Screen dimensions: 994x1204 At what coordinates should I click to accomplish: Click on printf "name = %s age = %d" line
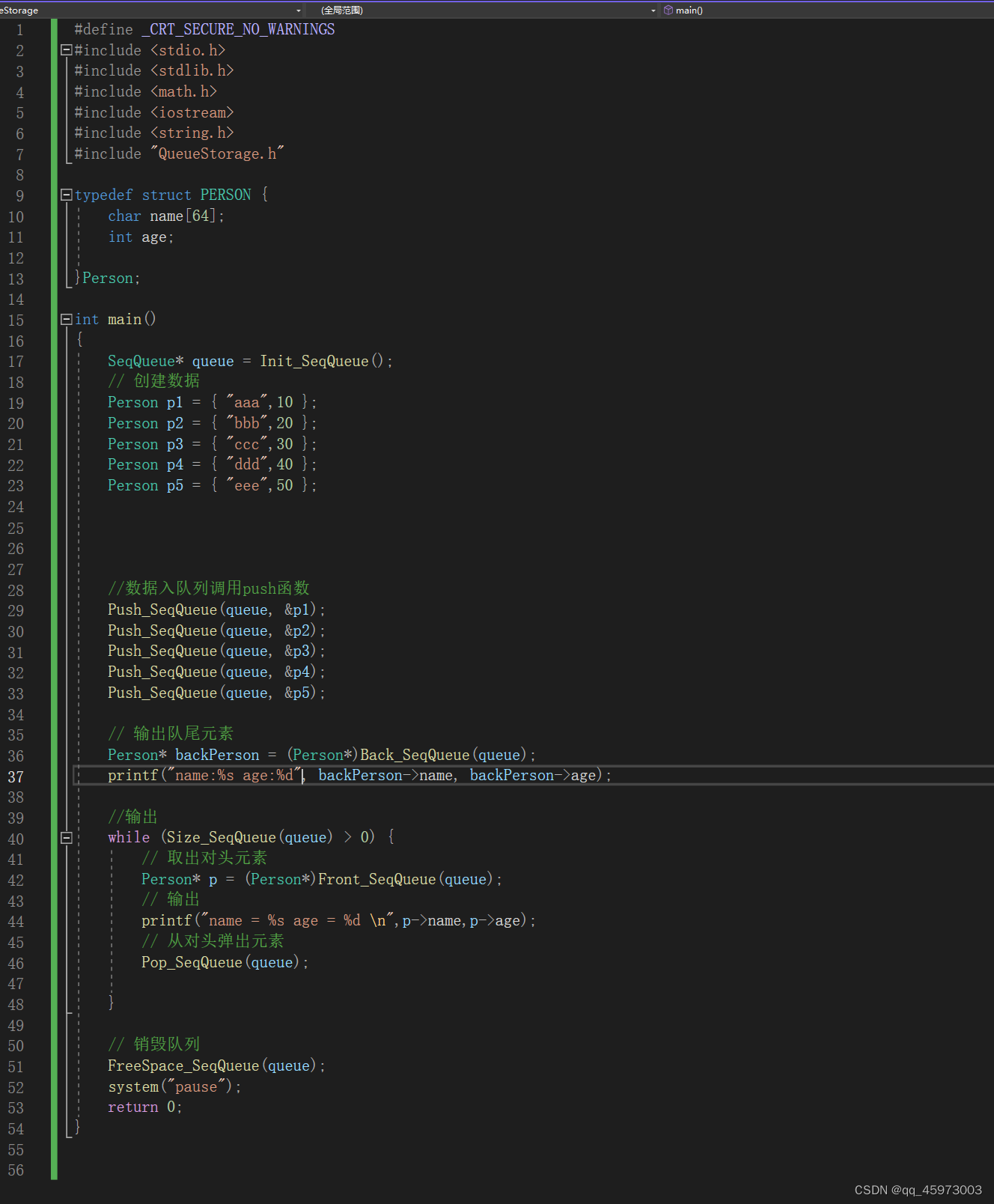pos(338,920)
